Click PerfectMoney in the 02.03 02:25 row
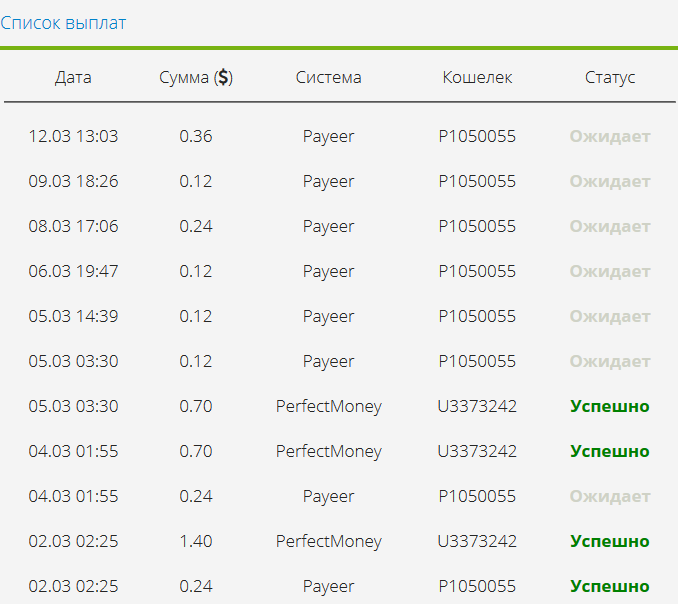The image size is (678, 604). (329, 541)
